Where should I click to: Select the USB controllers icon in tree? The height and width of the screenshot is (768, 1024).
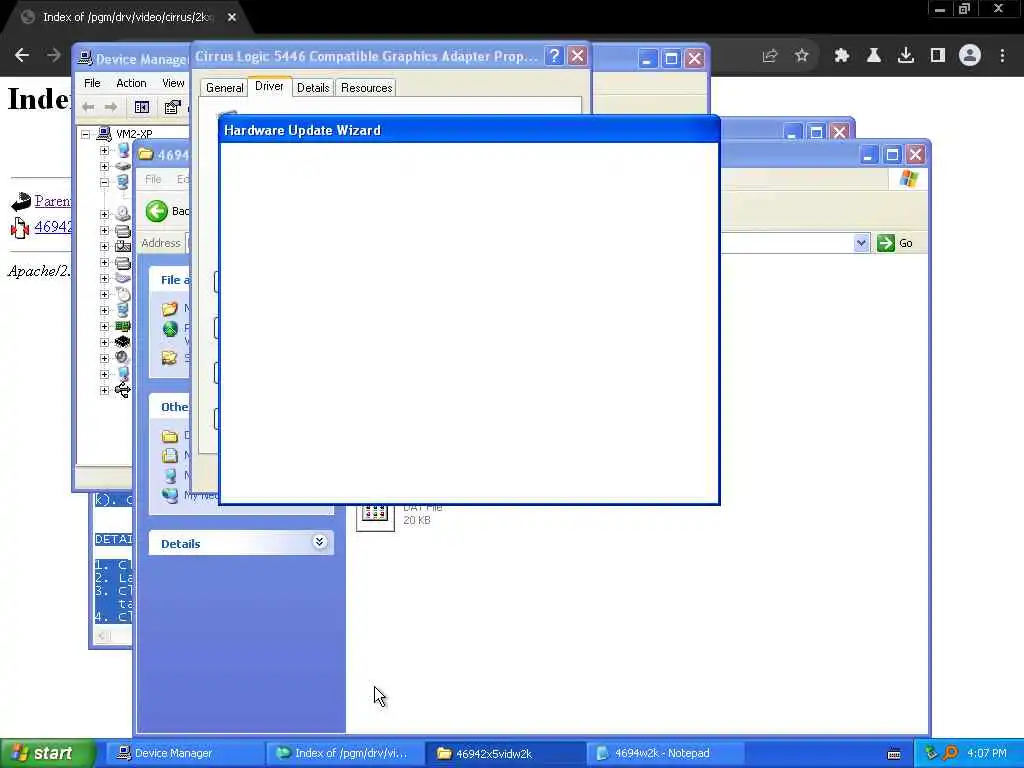click(123, 391)
